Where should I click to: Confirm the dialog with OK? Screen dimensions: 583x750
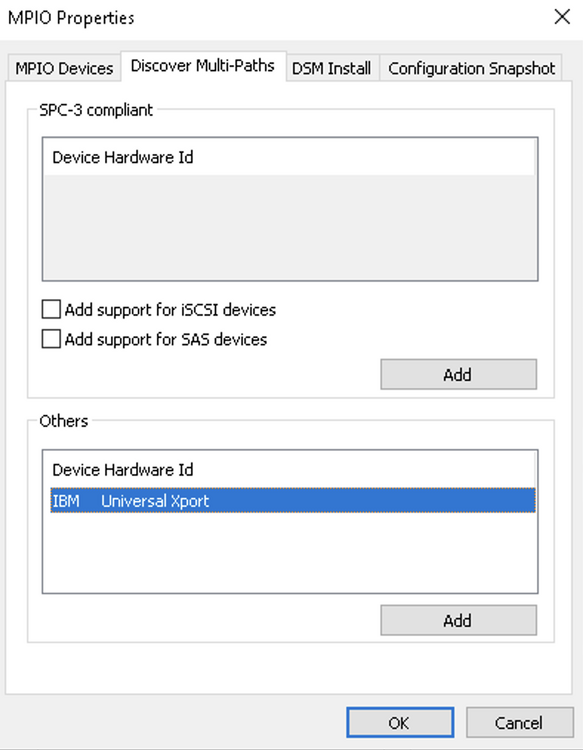pos(400,723)
